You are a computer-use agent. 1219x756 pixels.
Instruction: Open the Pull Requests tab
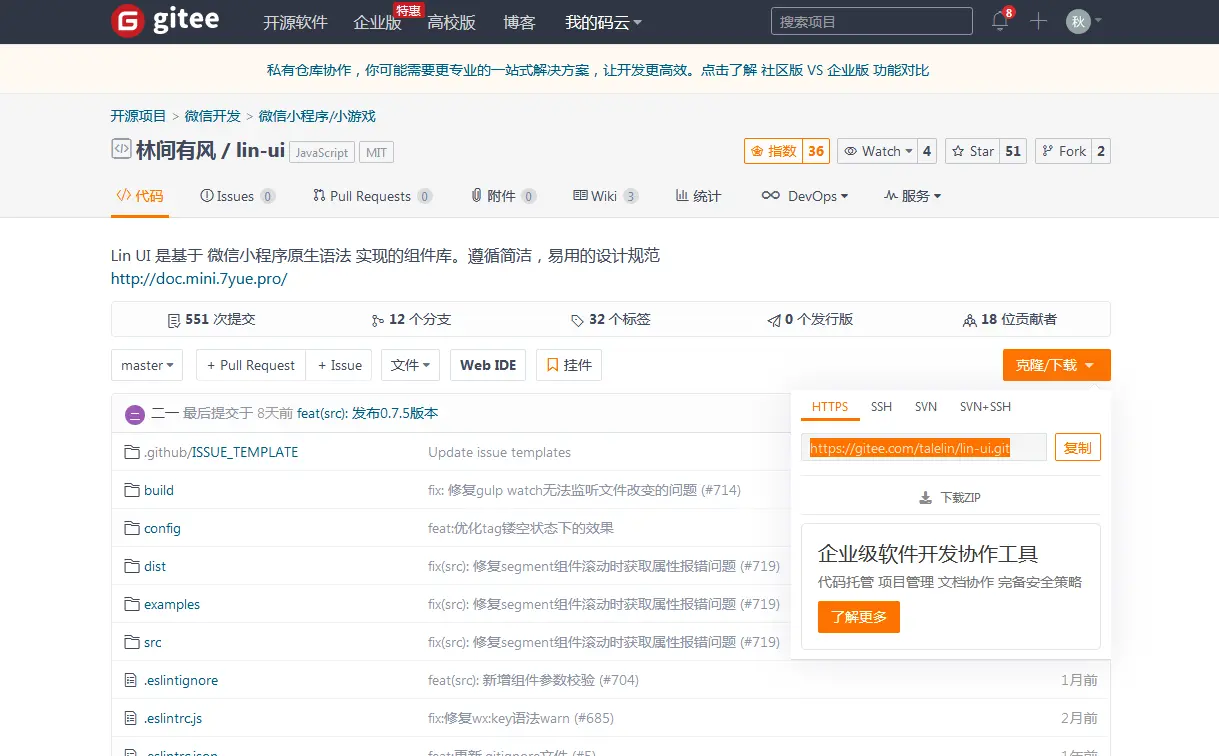coord(372,196)
